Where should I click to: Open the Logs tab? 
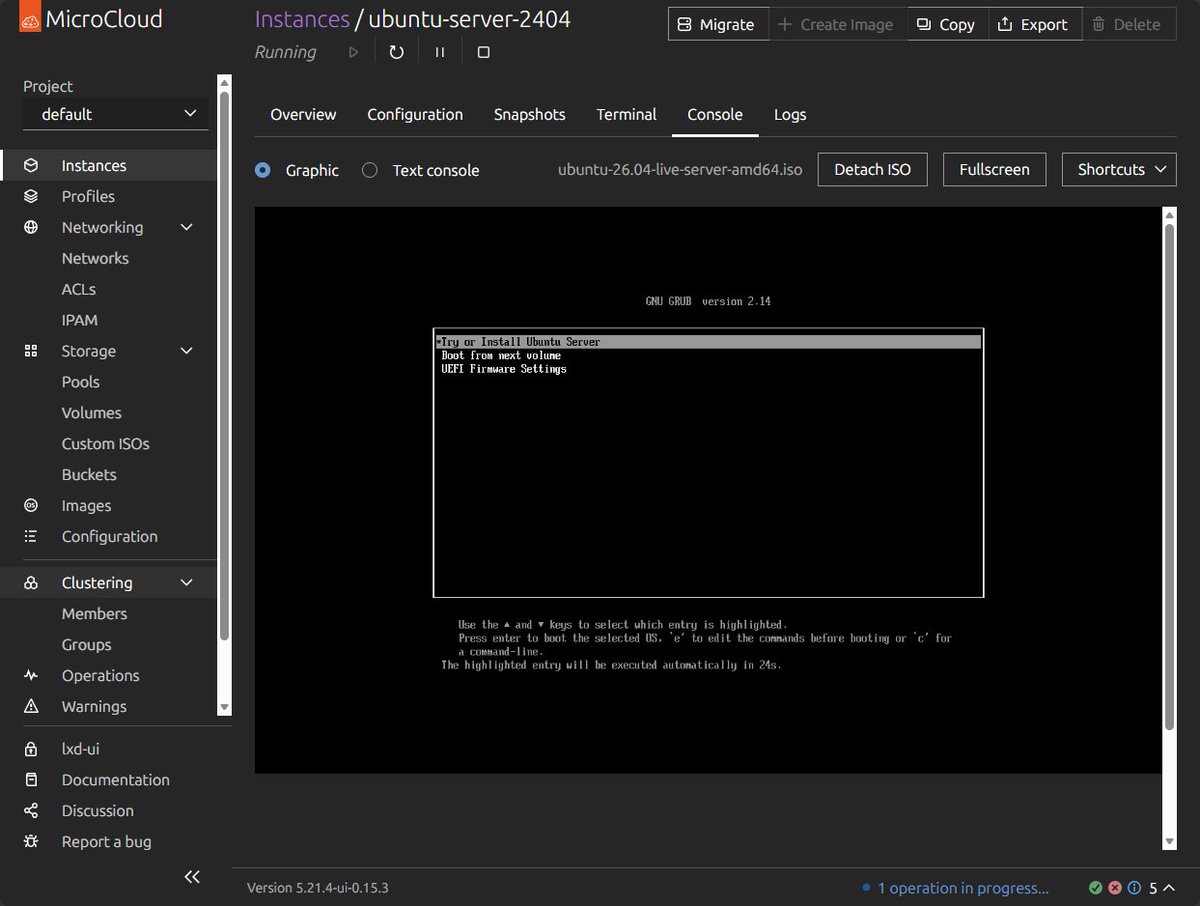[790, 114]
